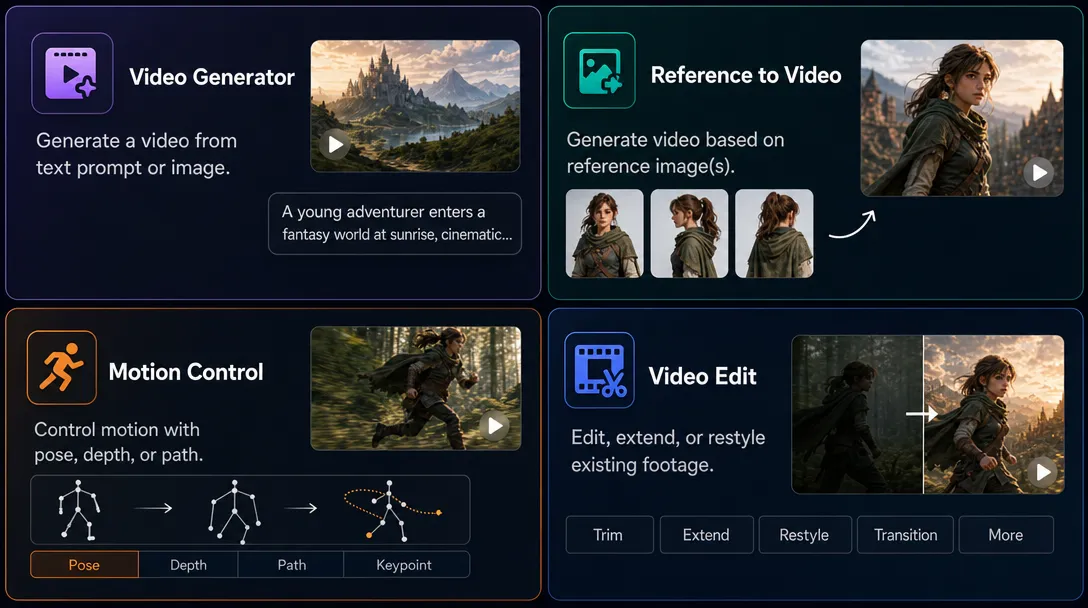The height and width of the screenshot is (608, 1088).
Task: Play the Video Edit before-after preview
Action: pos(1043,472)
